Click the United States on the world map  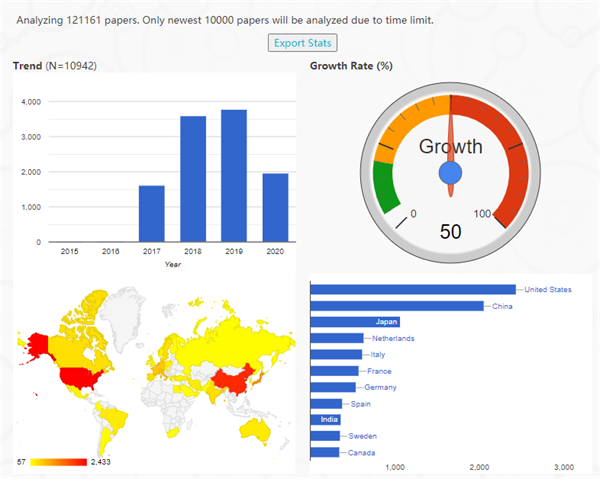tap(78, 378)
